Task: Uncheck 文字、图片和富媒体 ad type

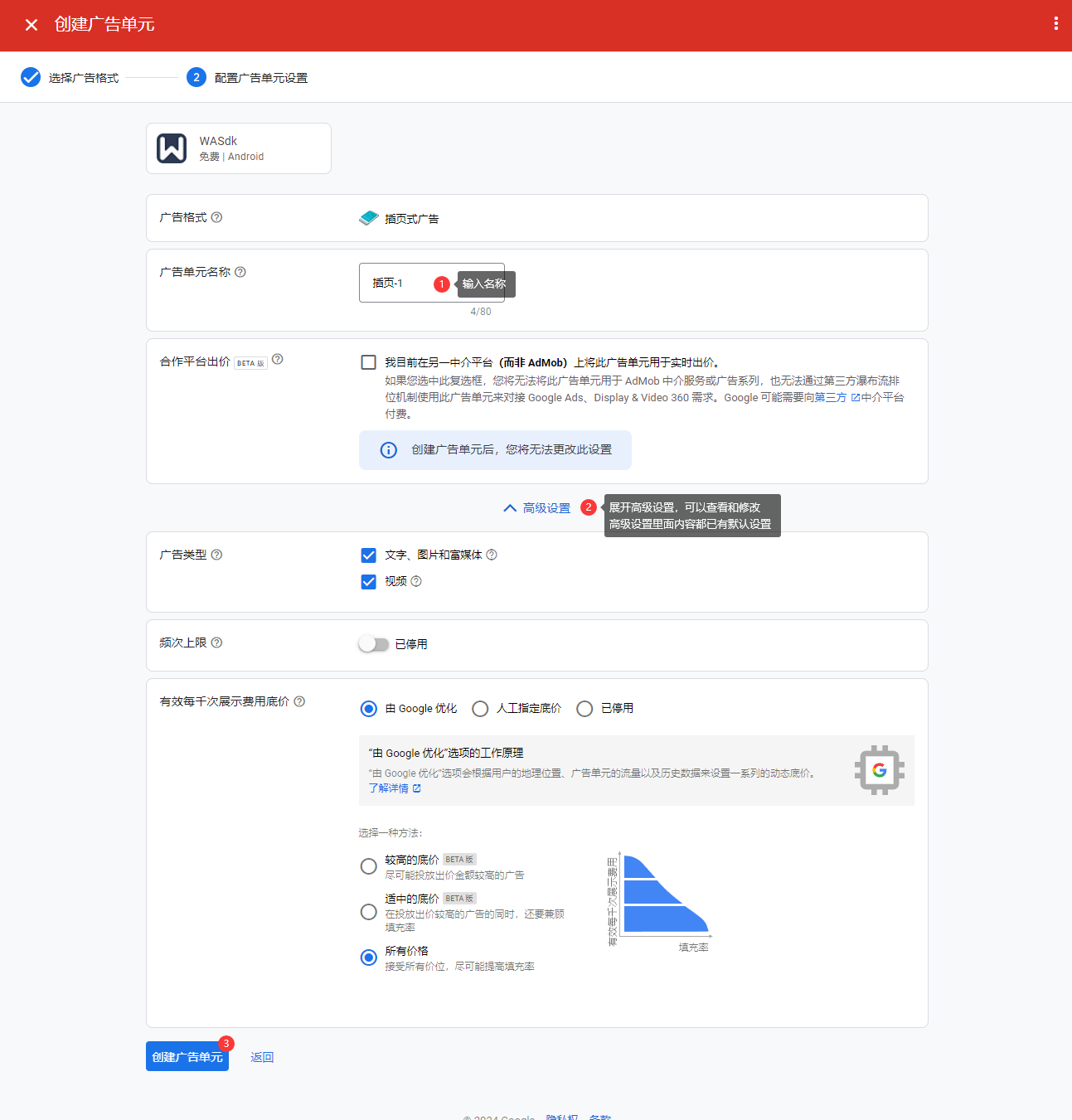Action: click(x=369, y=555)
